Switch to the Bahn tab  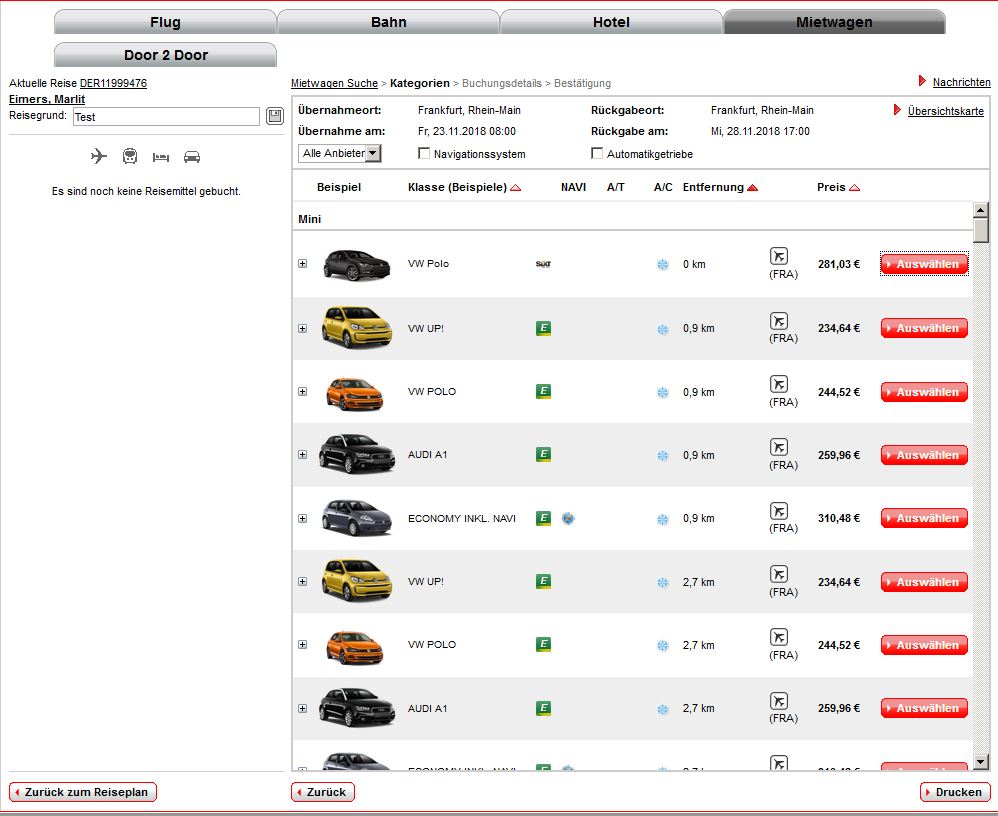(388, 22)
